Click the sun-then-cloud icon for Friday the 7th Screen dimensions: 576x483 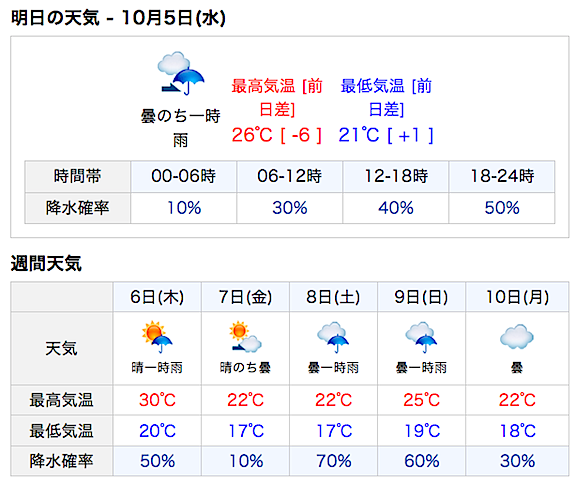click(245, 338)
